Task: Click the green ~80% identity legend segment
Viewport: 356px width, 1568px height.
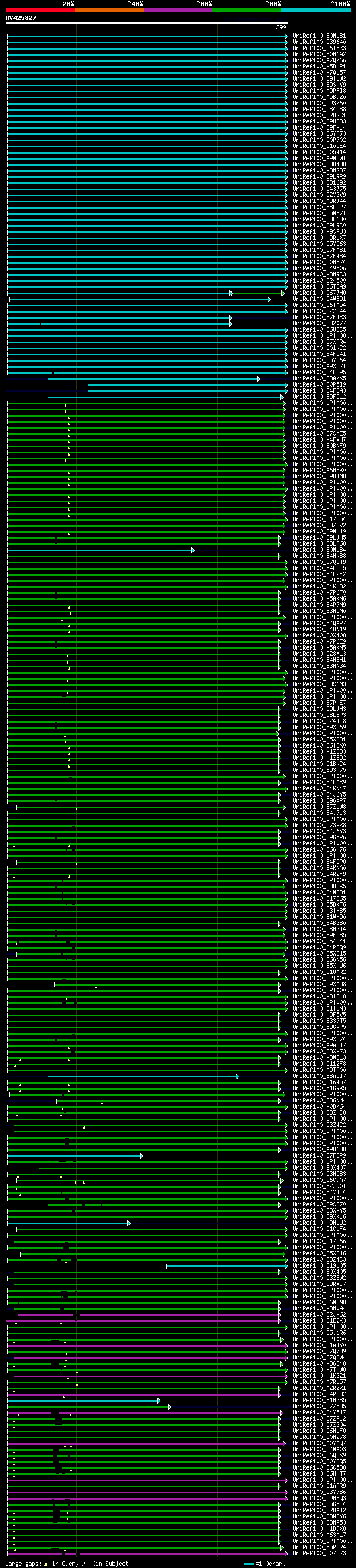Action: tap(247, 10)
